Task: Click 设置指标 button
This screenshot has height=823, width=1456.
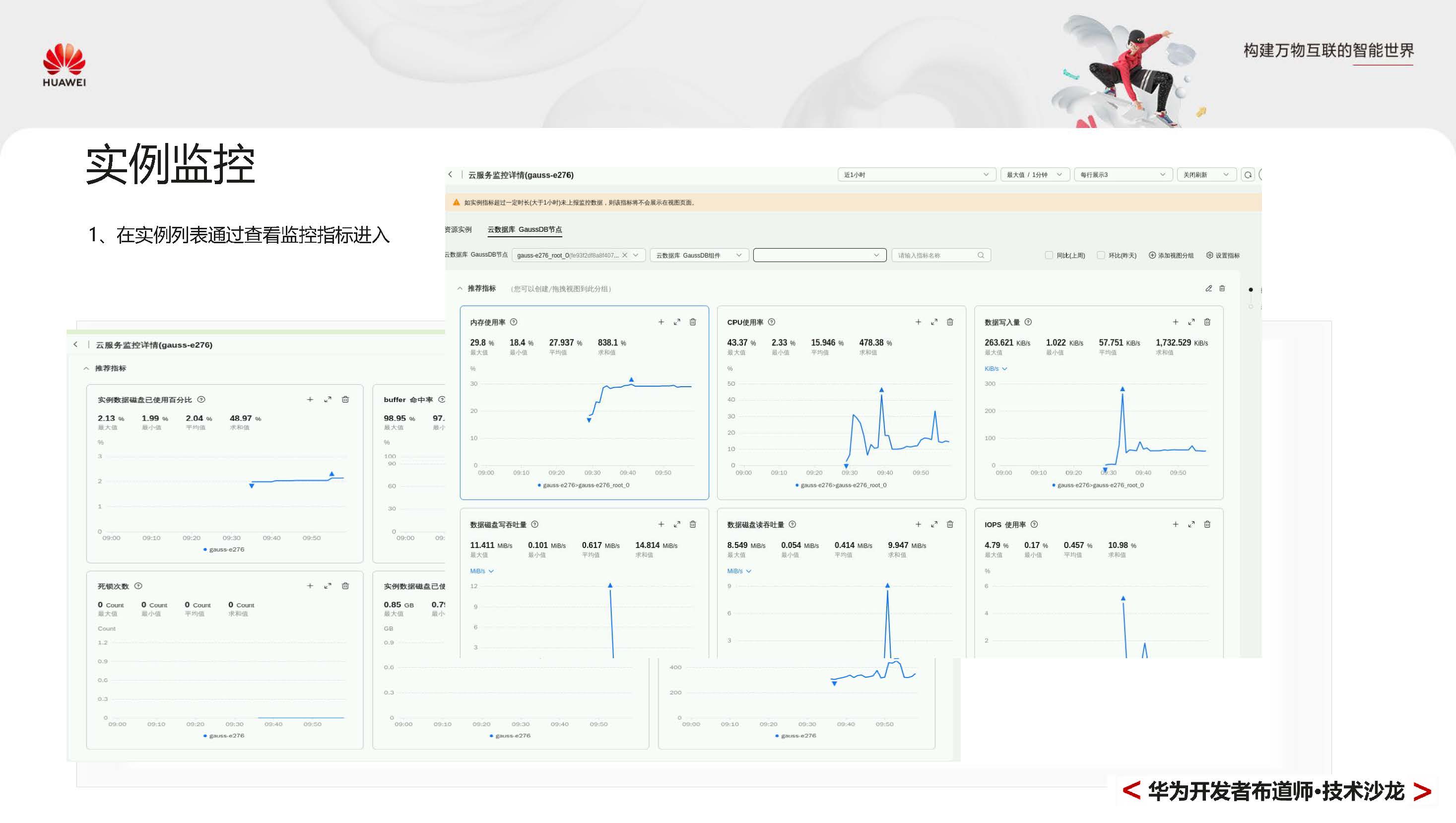Action: 1223,256
